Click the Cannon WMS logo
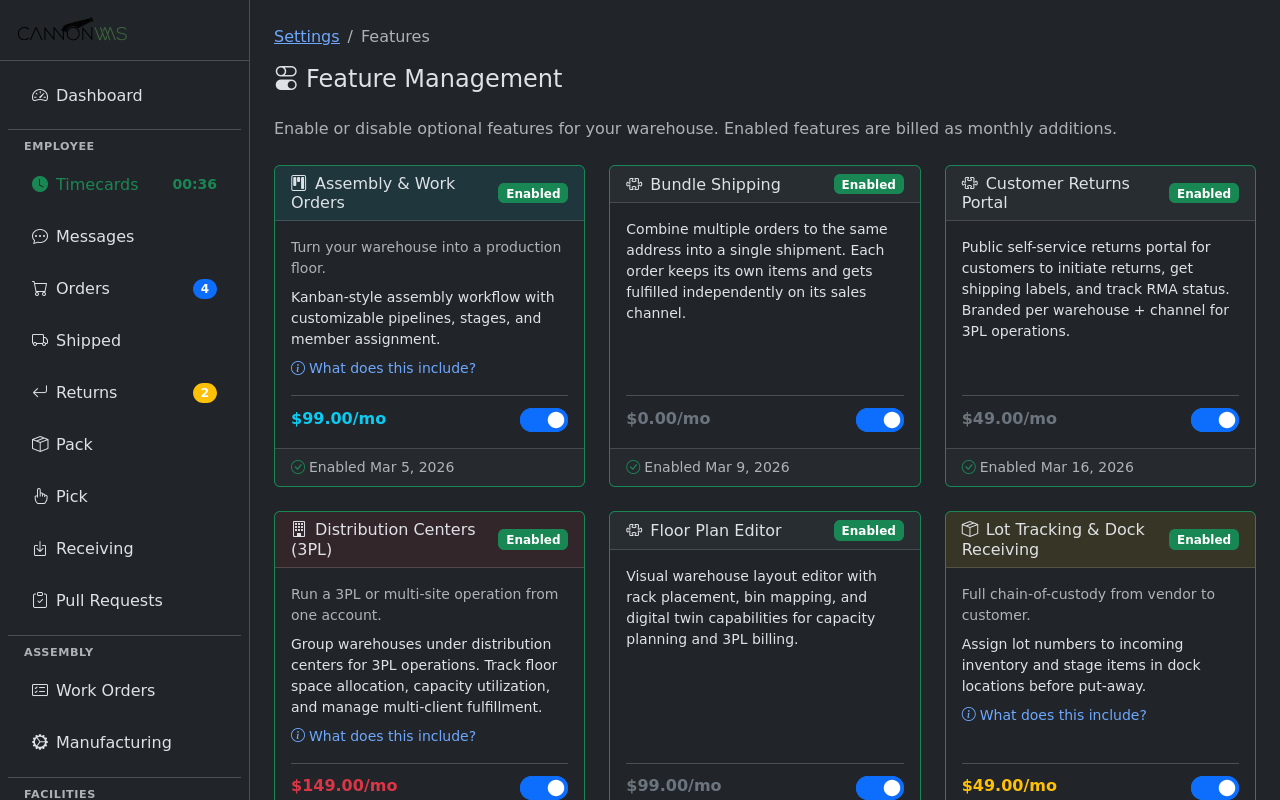 pyautogui.click(x=72, y=31)
